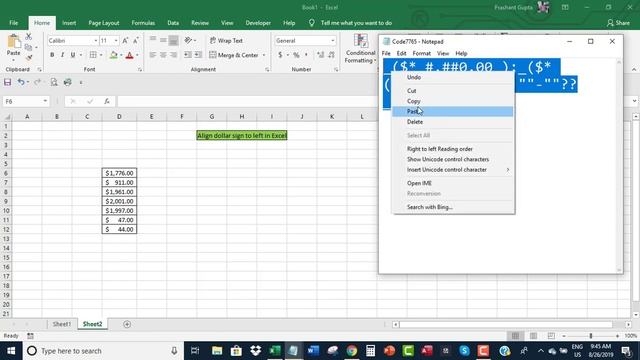Click Save icon in quick access toolbar
Viewport: 640px width, 360px height.
7,82
